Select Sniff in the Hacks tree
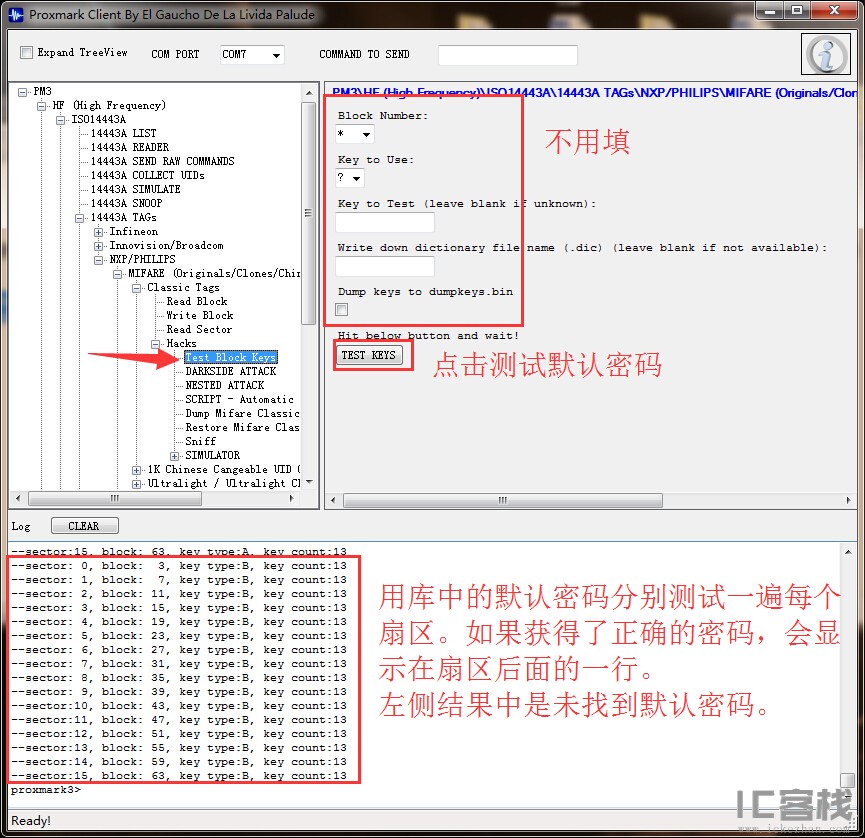 [x=200, y=441]
